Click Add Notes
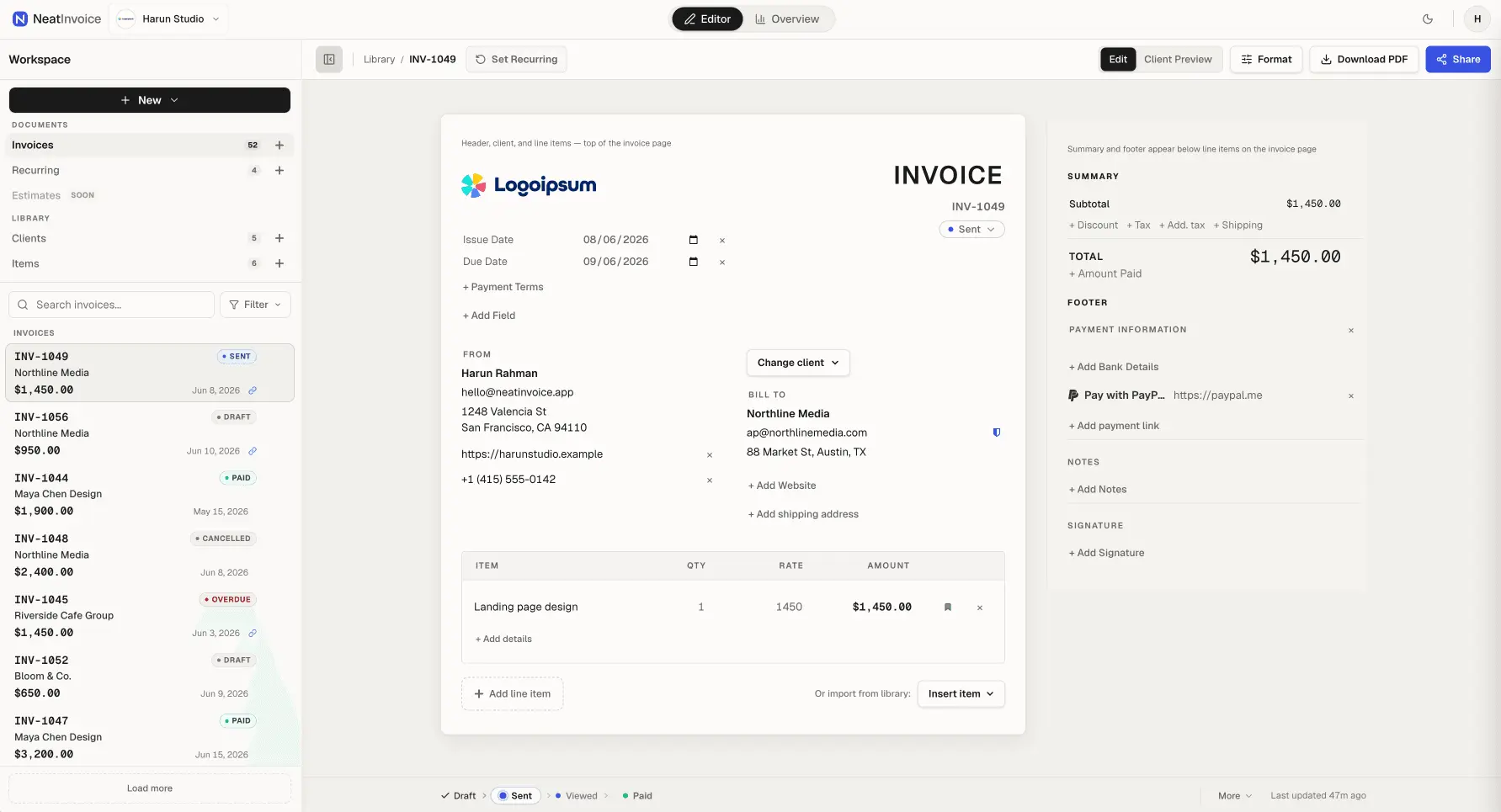1501x812 pixels. 1098,489
